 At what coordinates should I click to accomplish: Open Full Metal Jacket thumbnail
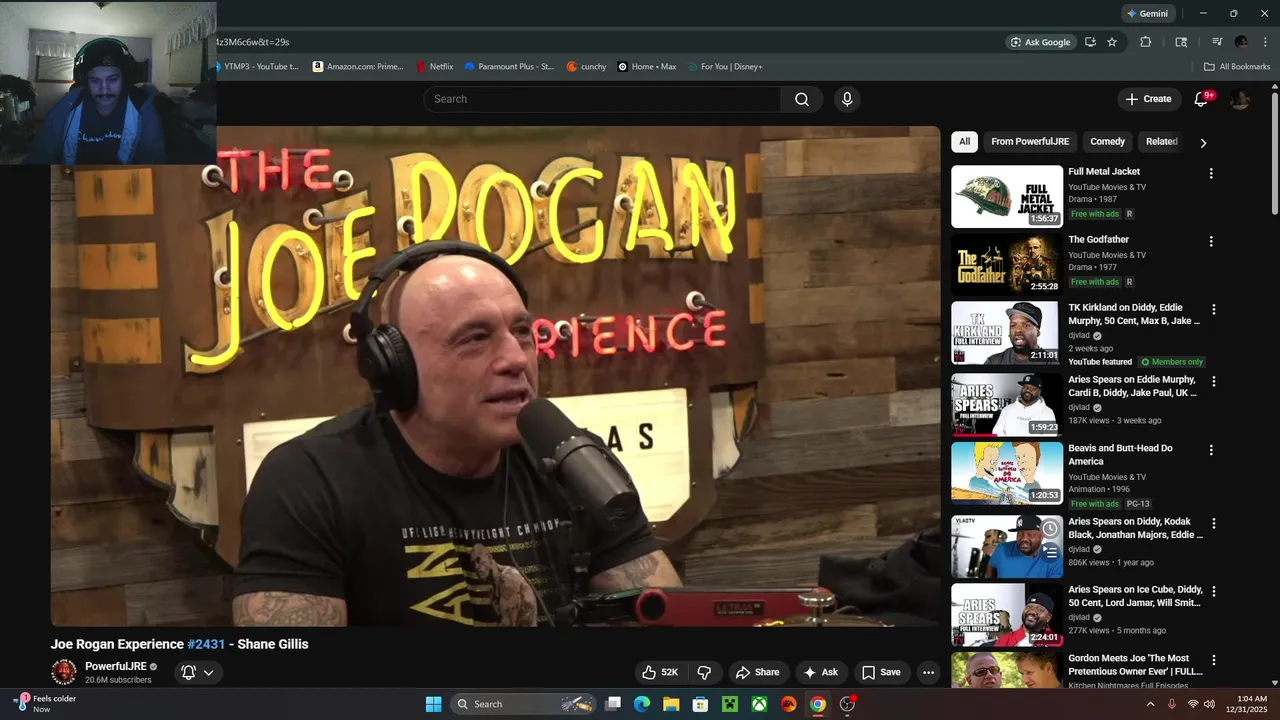(x=1007, y=197)
